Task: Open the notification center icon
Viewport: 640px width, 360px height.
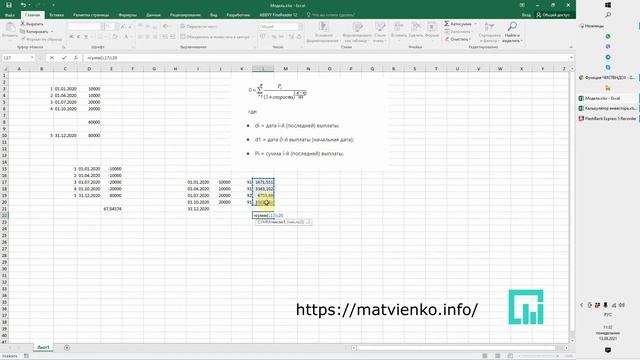Action: [x=608, y=350]
